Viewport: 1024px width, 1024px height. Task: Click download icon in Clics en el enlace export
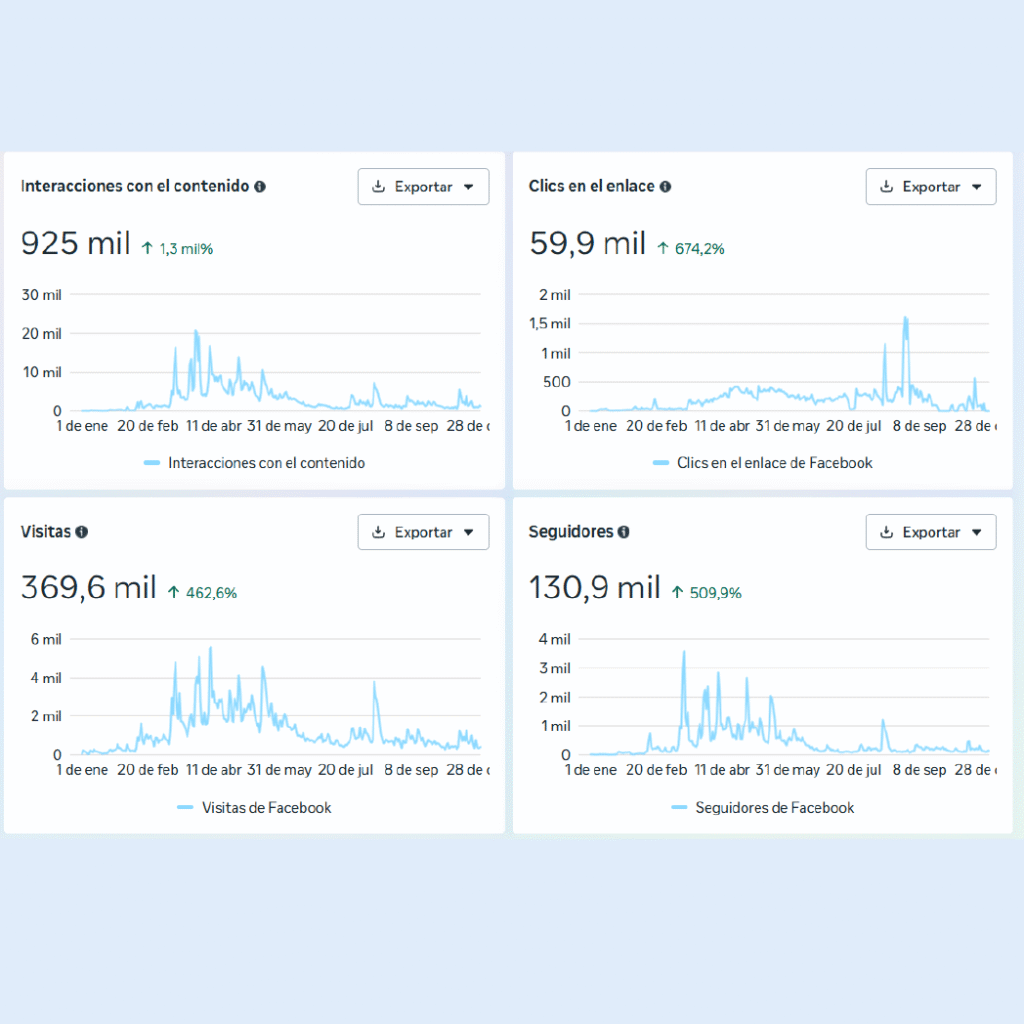click(886, 187)
